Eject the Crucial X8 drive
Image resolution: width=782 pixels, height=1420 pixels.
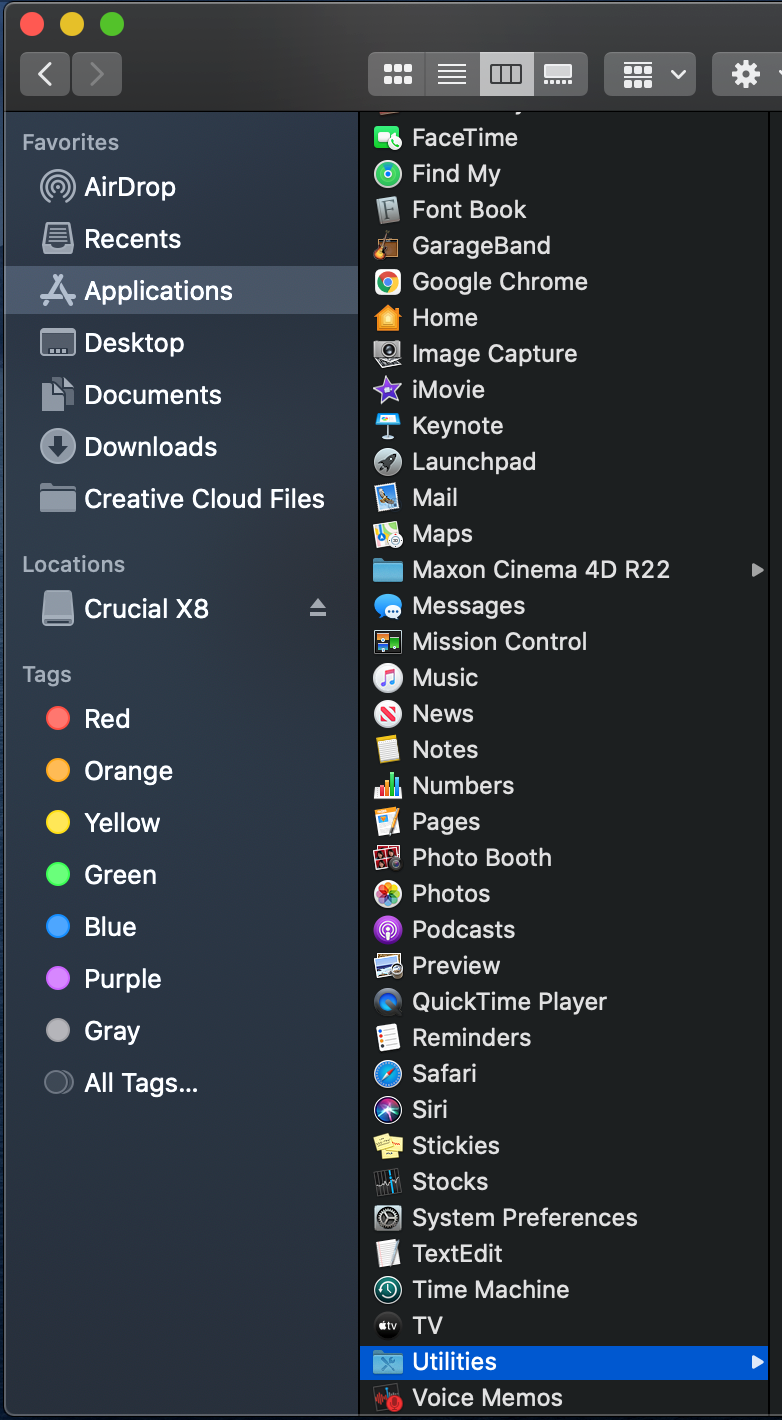point(317,608)
